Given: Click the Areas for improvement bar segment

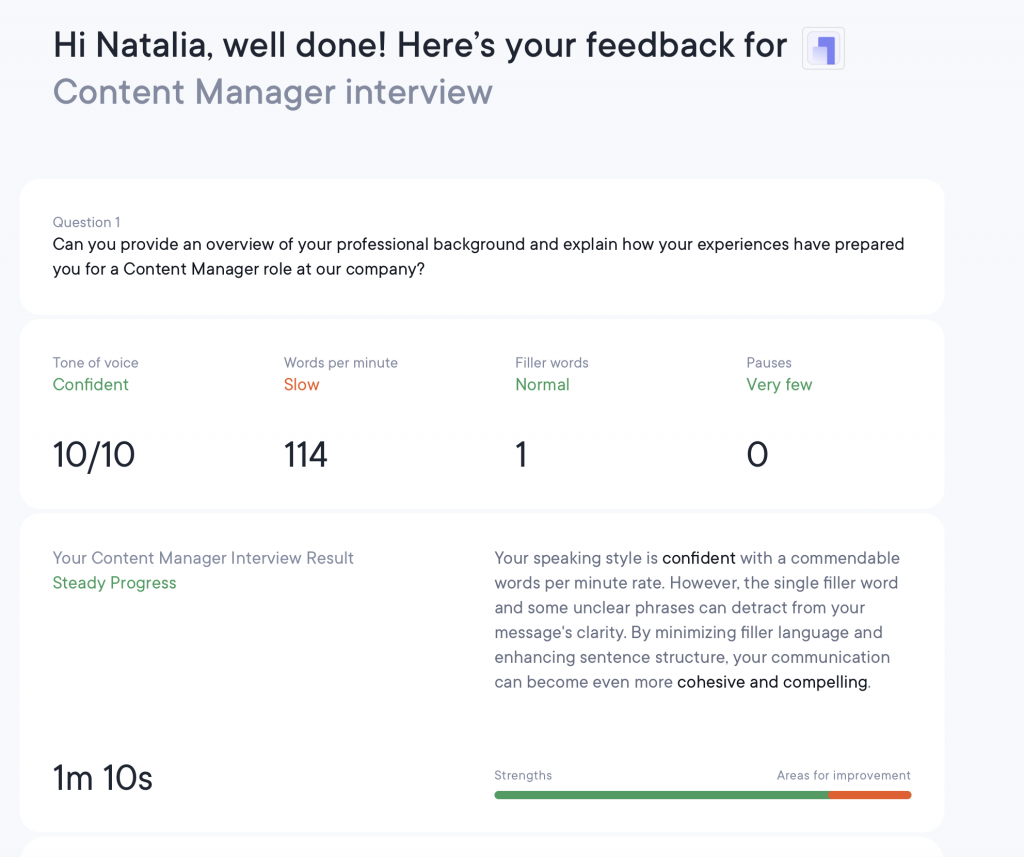Looking at the screenshot, I should (x=870, y=795).
